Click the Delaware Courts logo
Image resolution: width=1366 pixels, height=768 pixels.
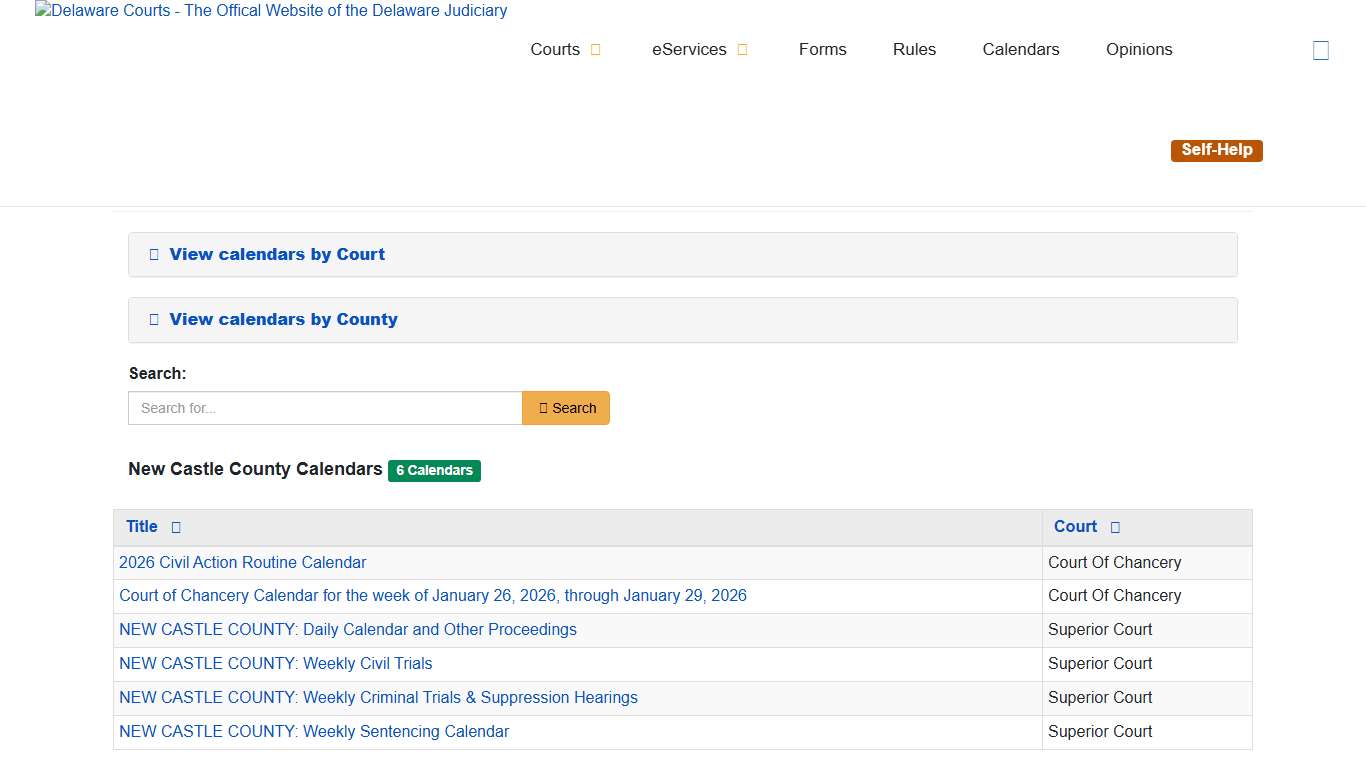click(271, 11)
